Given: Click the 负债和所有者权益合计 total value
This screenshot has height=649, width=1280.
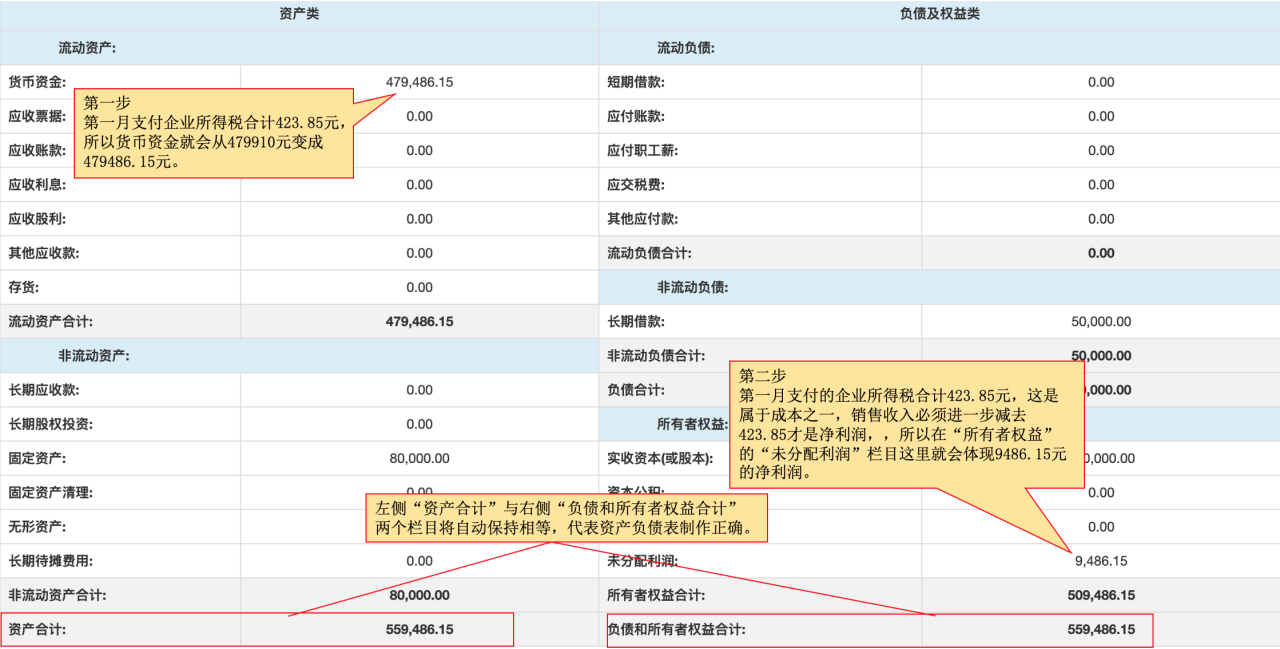Looking at the screenshot, I should point(1100,630).
